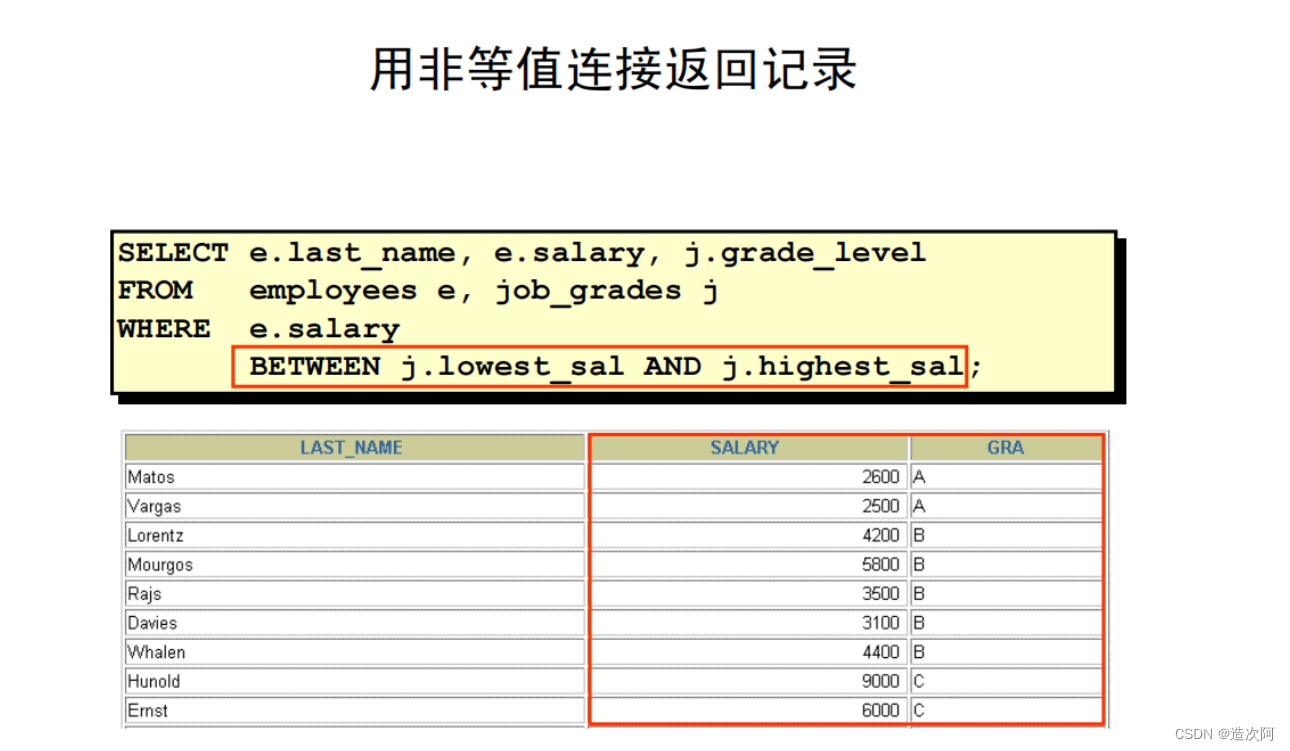Select the Davies name cell
The image size is (1290, 751).
pos(355,622)
